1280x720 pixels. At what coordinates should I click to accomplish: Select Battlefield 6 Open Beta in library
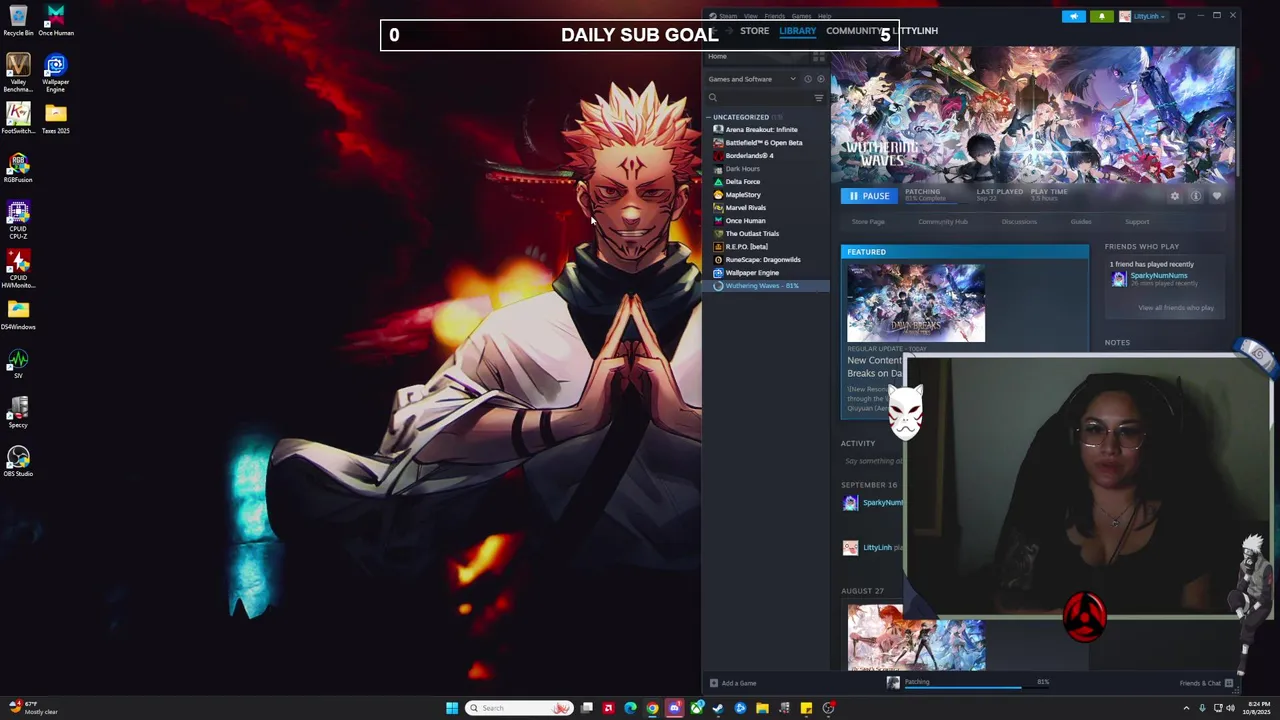pyautogui.click(x=763, y=143)
